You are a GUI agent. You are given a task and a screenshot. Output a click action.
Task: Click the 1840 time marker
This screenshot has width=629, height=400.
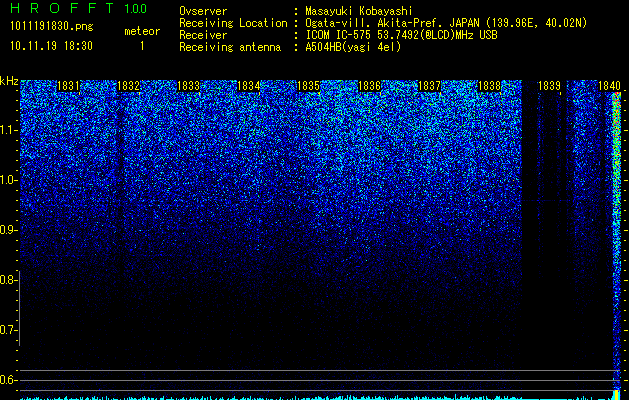coord(609,86)
